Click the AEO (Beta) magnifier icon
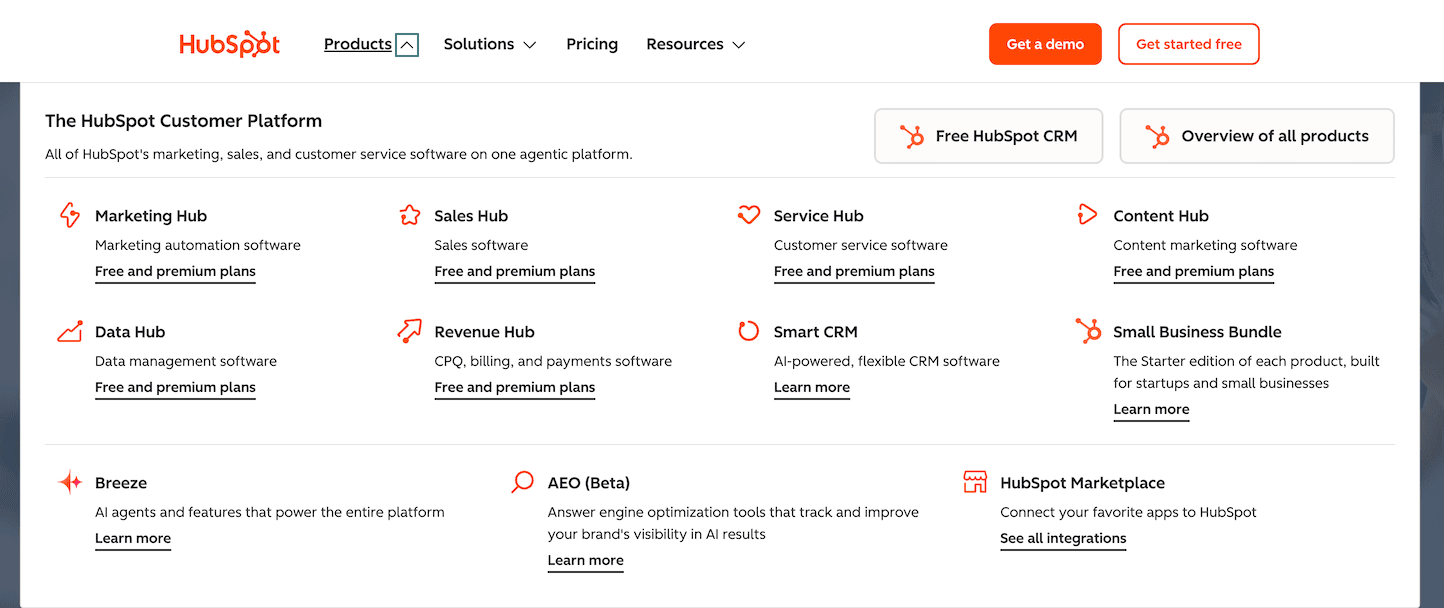The image size is (1444, 608). tap(522, 483)
